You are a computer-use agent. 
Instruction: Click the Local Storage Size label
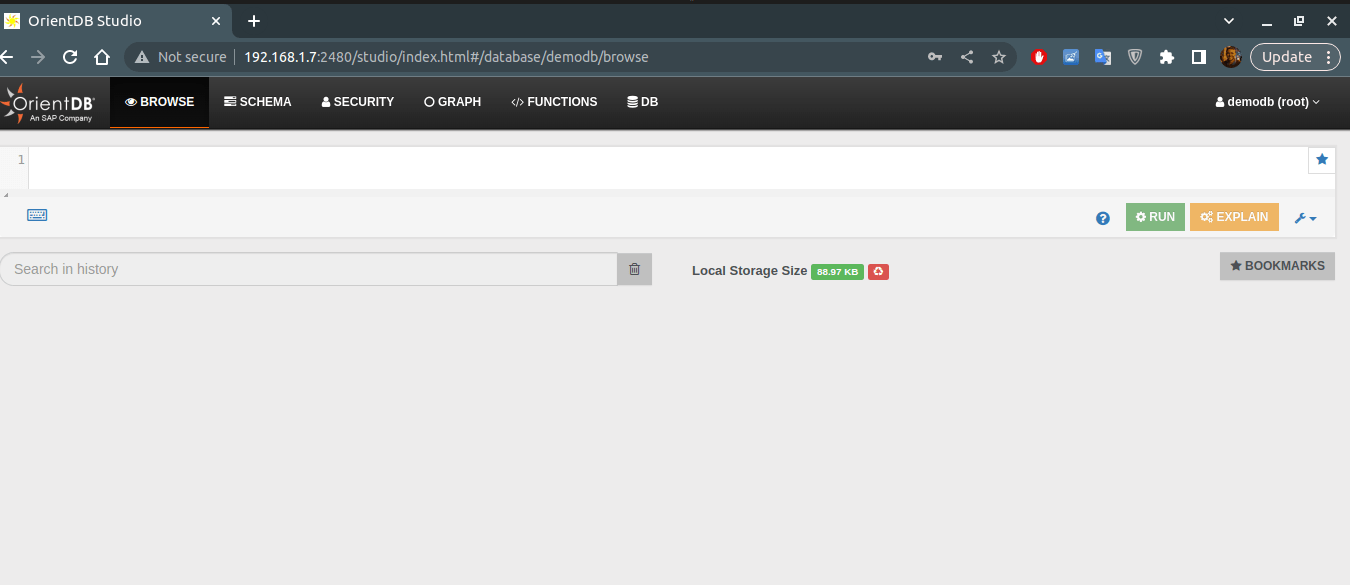[749, 271]
